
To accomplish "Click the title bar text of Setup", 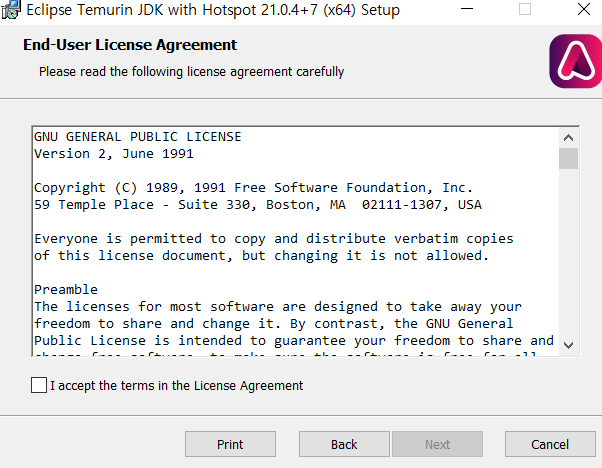I will coord(213,10).
